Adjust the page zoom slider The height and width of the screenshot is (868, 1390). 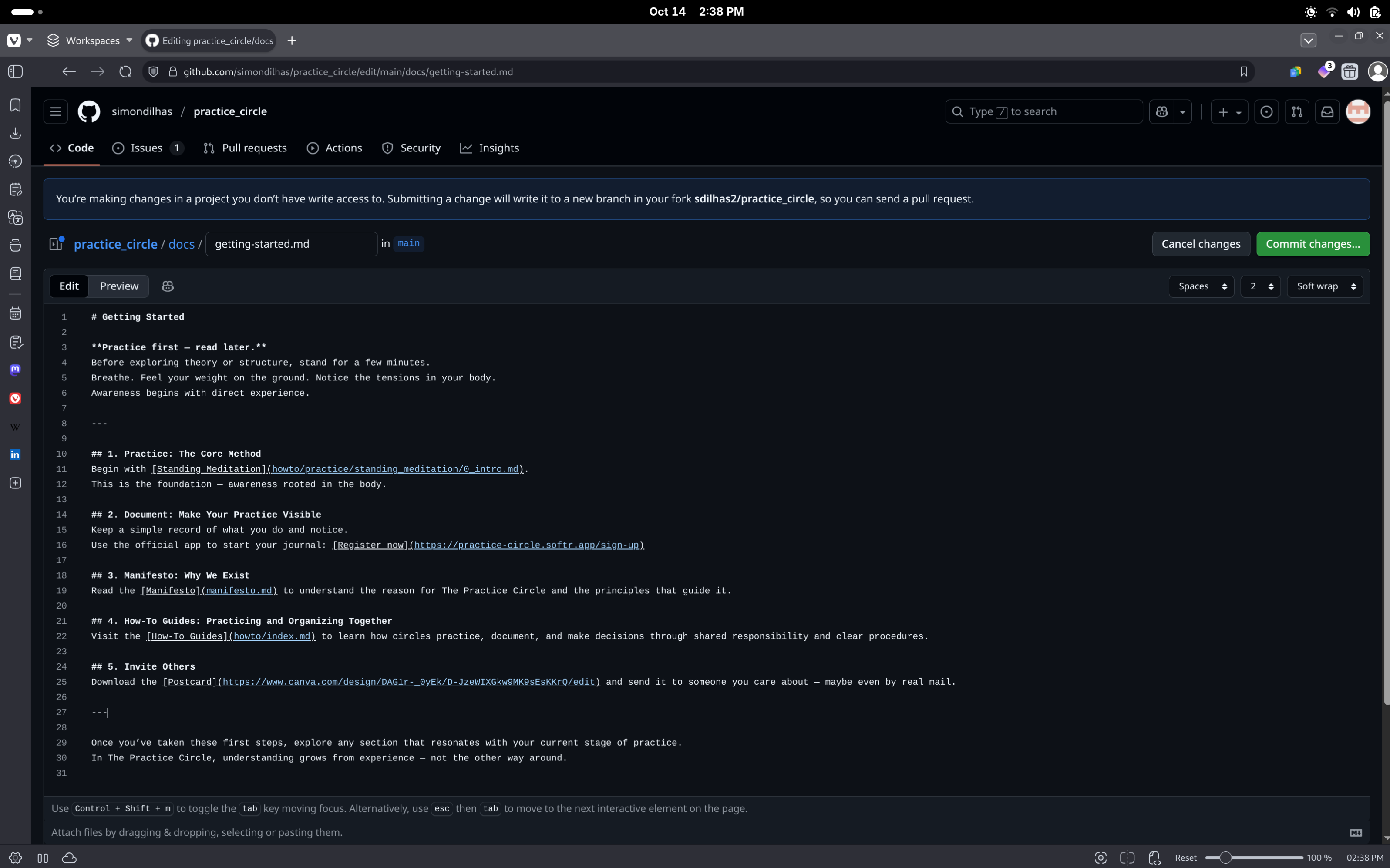click(x=1225, y=858)
